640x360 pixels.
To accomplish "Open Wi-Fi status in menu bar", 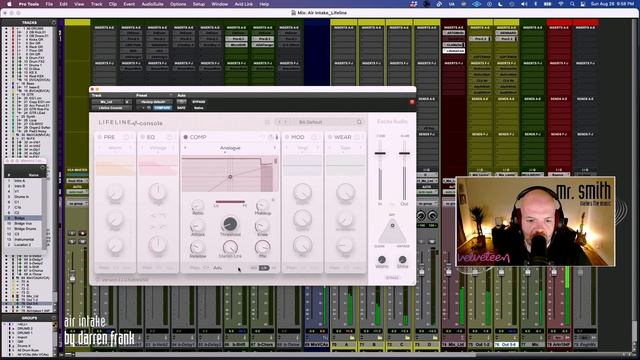I will 562,4.
